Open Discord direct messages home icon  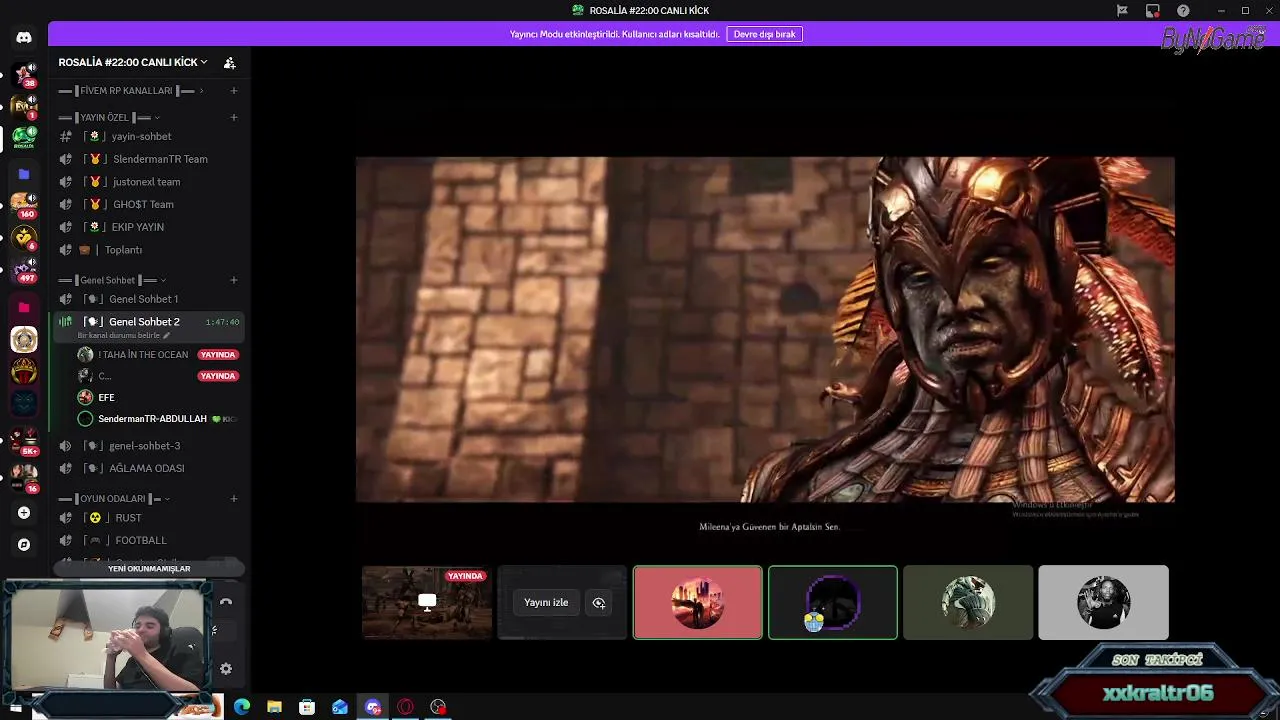[x=24, y=37]
